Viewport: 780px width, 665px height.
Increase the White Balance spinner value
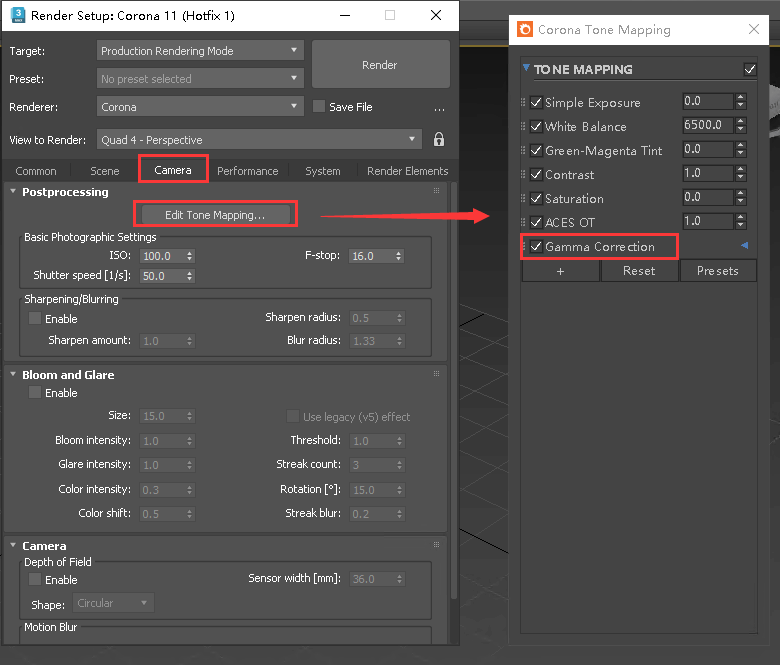click(x=740, y=122)
